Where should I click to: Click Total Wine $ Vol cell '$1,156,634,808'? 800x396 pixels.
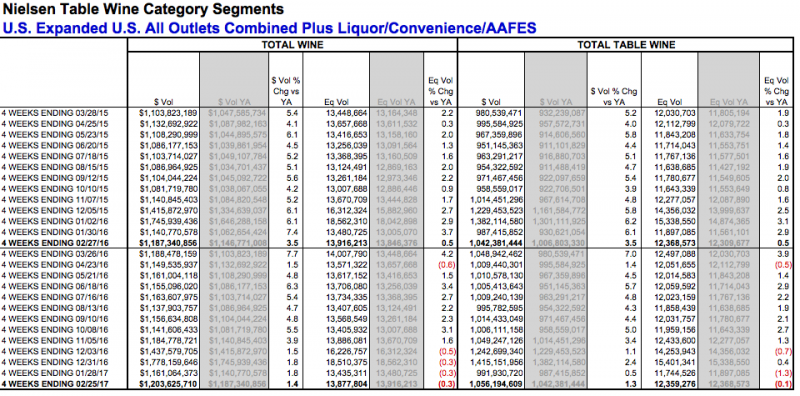coord(169,319)
